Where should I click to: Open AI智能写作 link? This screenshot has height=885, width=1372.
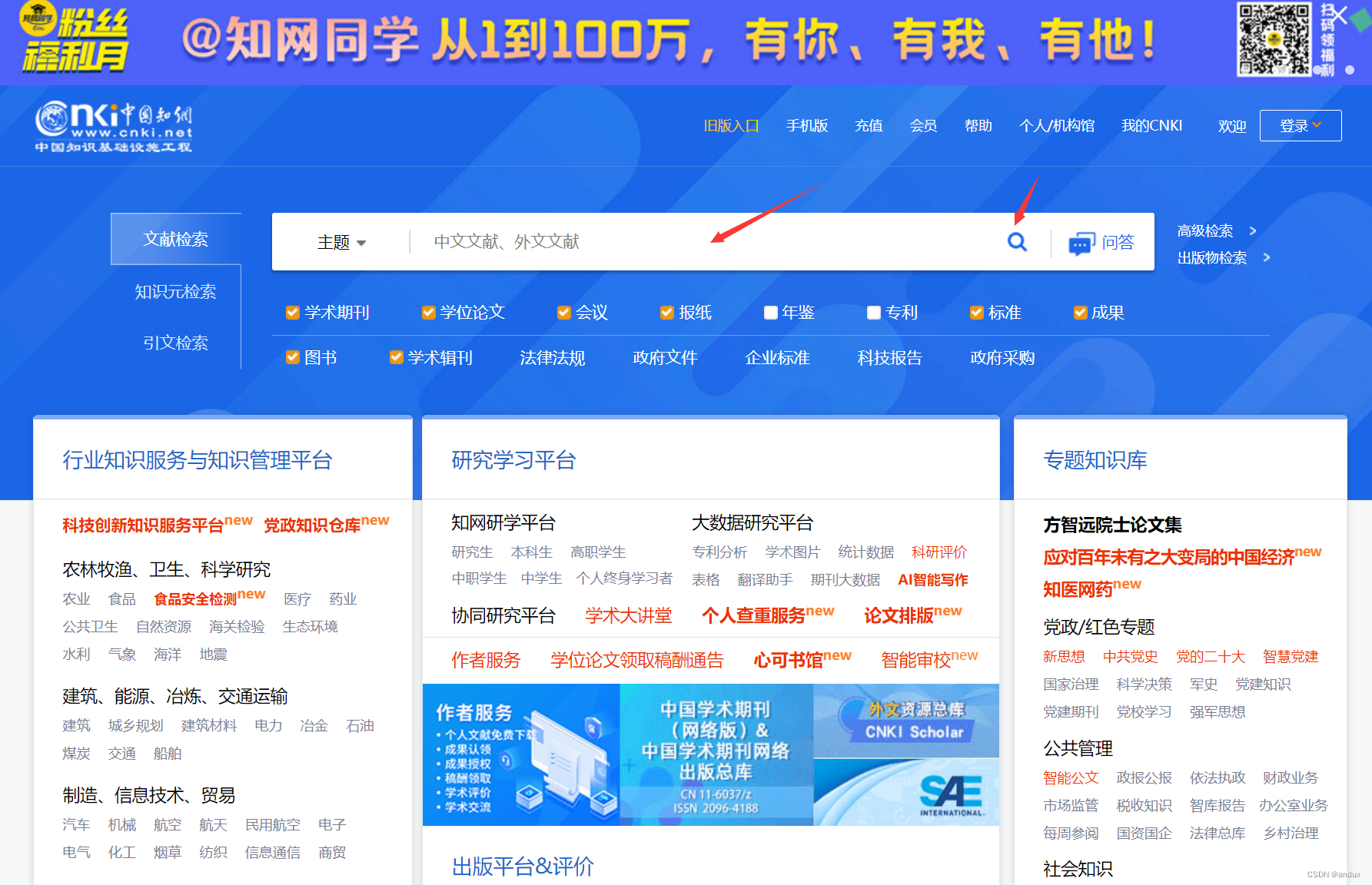pos(933,580)
